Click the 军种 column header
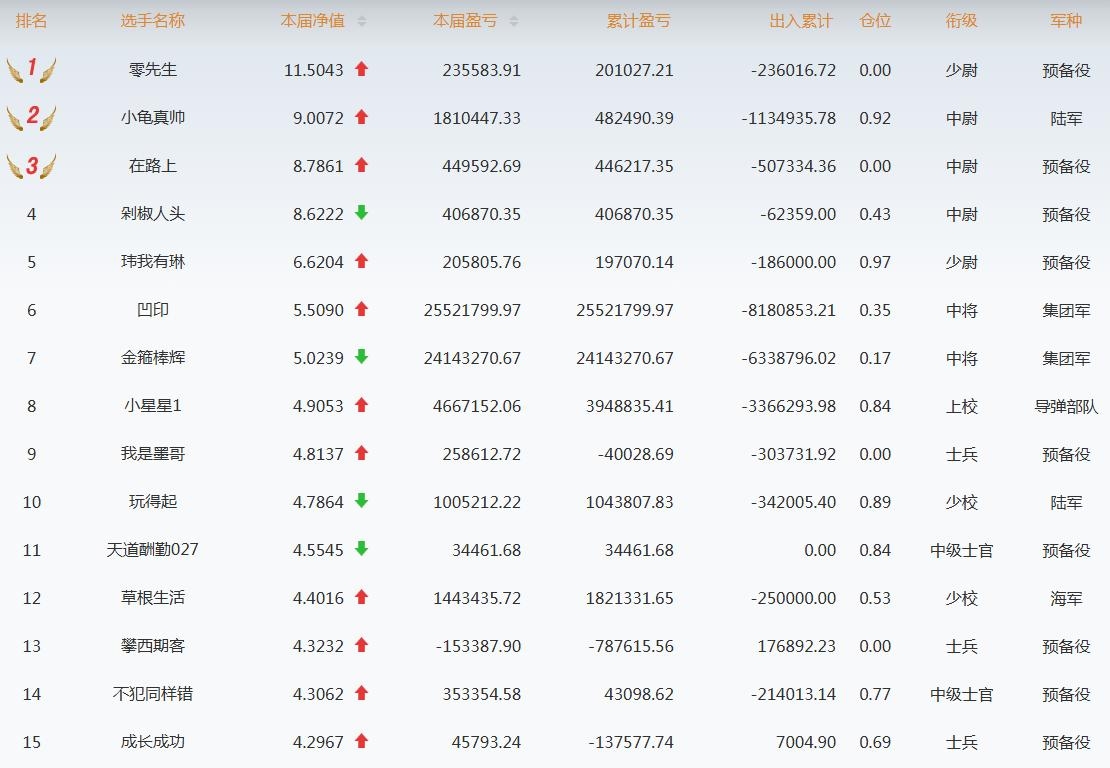The width and height of the screenshot is (1110, 768). point(1066,21)
